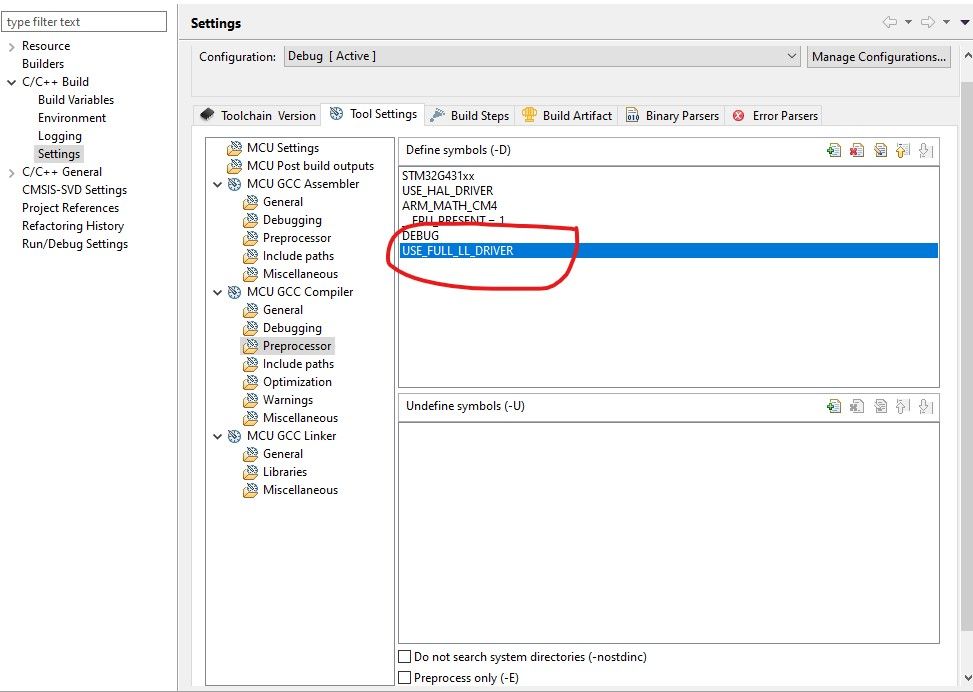Open Logging properties page

click(x=60, y=136)
